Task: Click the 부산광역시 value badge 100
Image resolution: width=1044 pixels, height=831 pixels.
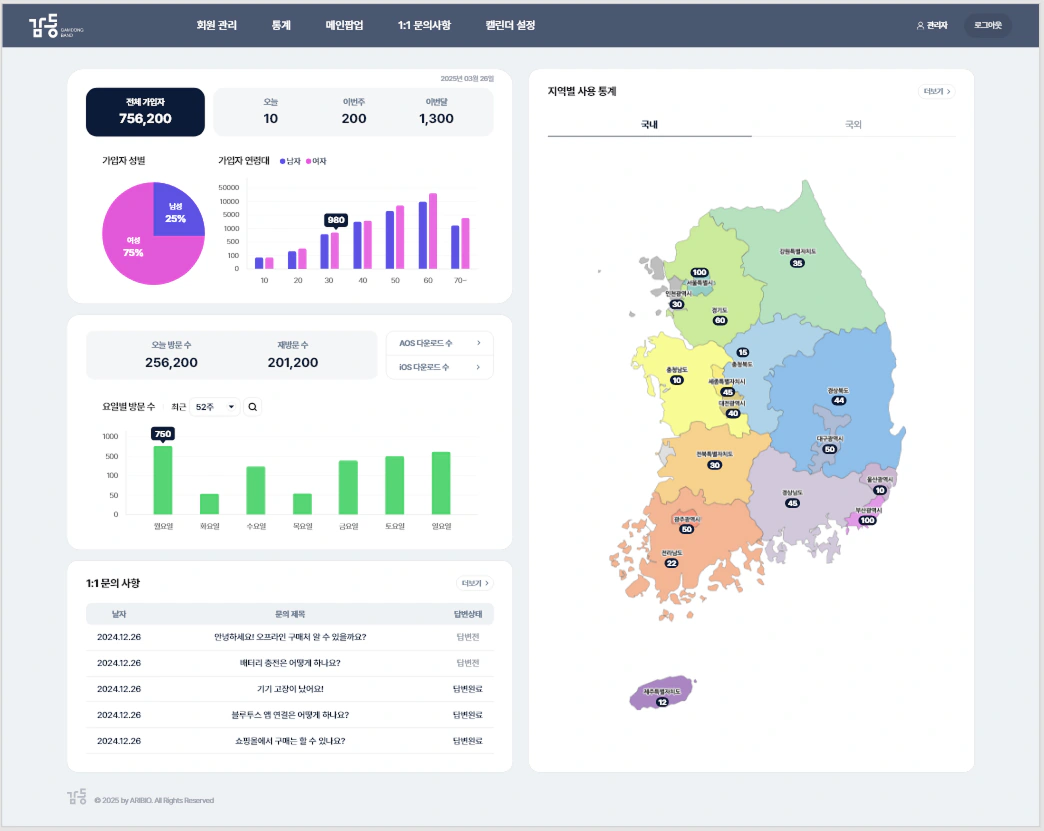Action: click(x=867, y=520)
